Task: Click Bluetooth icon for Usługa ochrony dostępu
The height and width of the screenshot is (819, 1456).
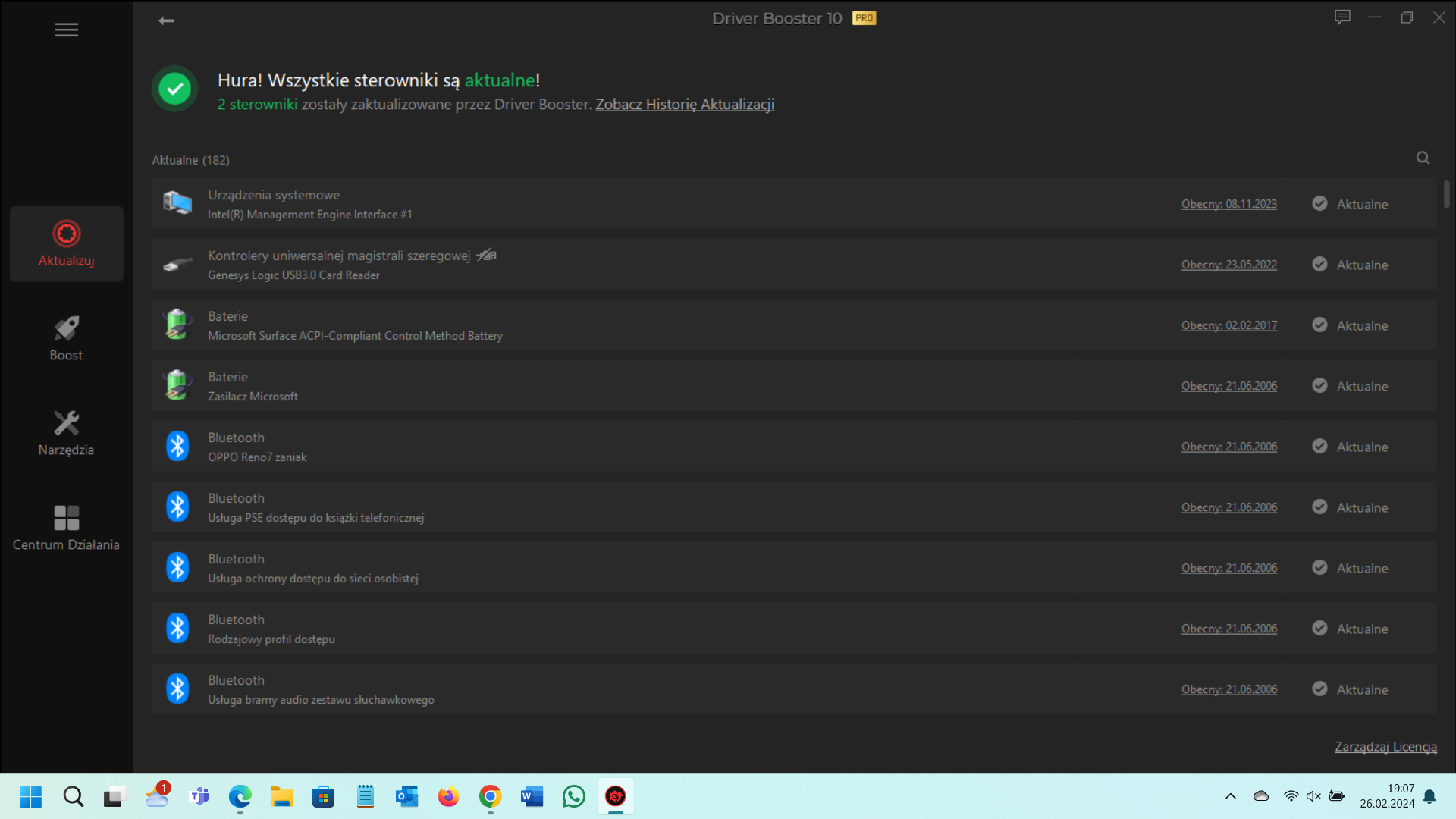Action: point(177,567)
